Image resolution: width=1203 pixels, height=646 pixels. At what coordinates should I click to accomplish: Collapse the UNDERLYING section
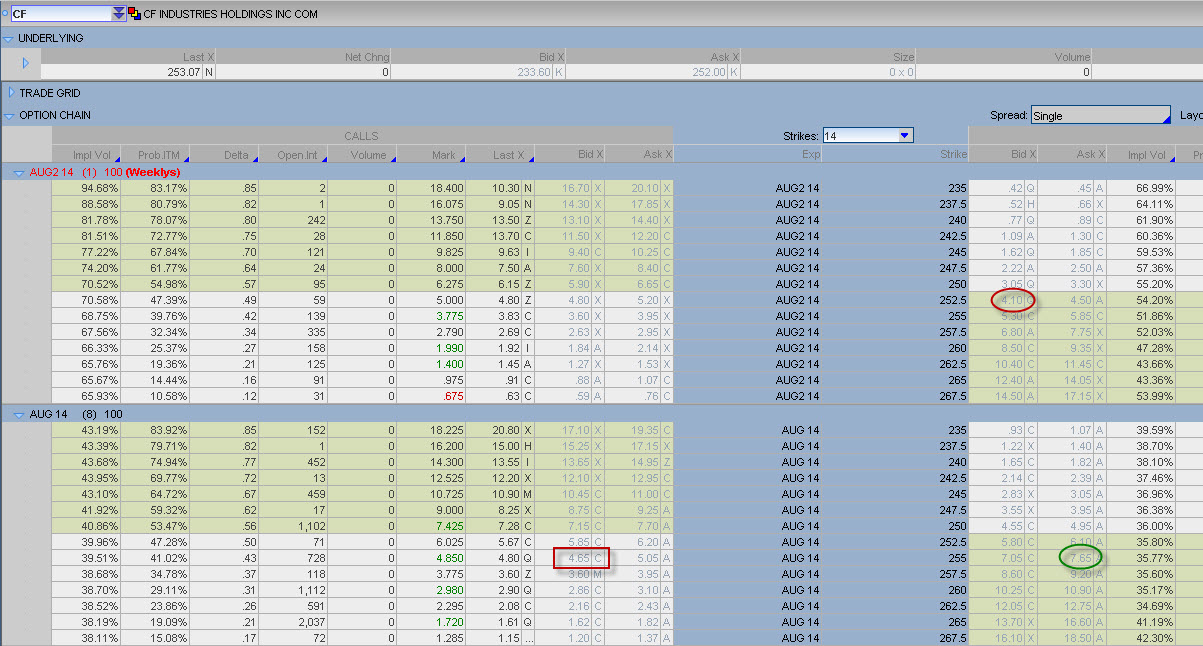click(x=9, y=38)
